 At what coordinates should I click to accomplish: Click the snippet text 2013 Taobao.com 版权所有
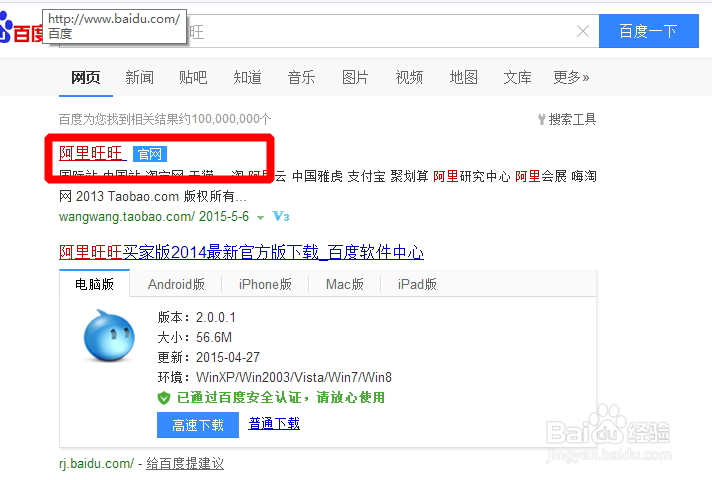pyautogui.click(x=161, y=197)
